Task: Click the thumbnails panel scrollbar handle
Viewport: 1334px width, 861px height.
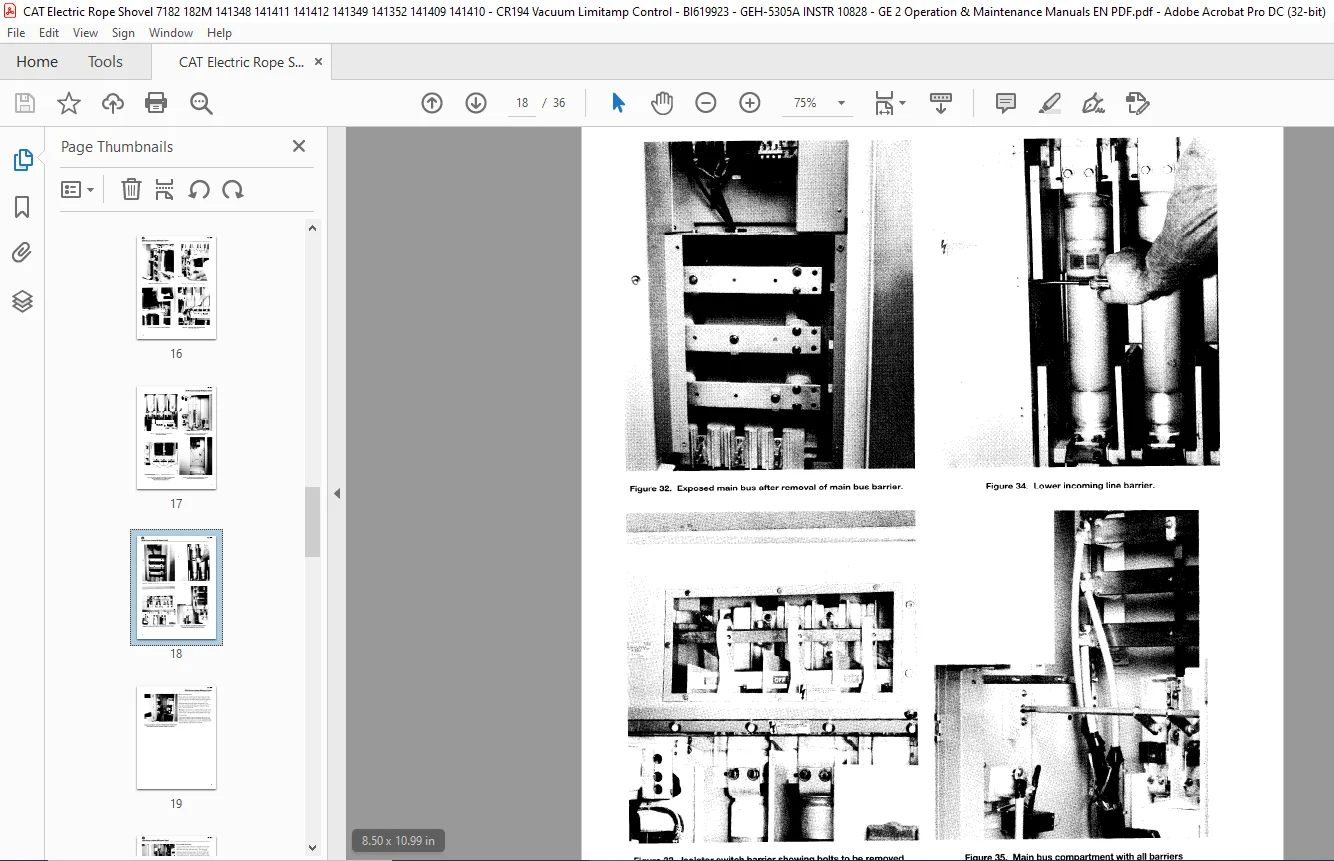Action: coord(312,522)
